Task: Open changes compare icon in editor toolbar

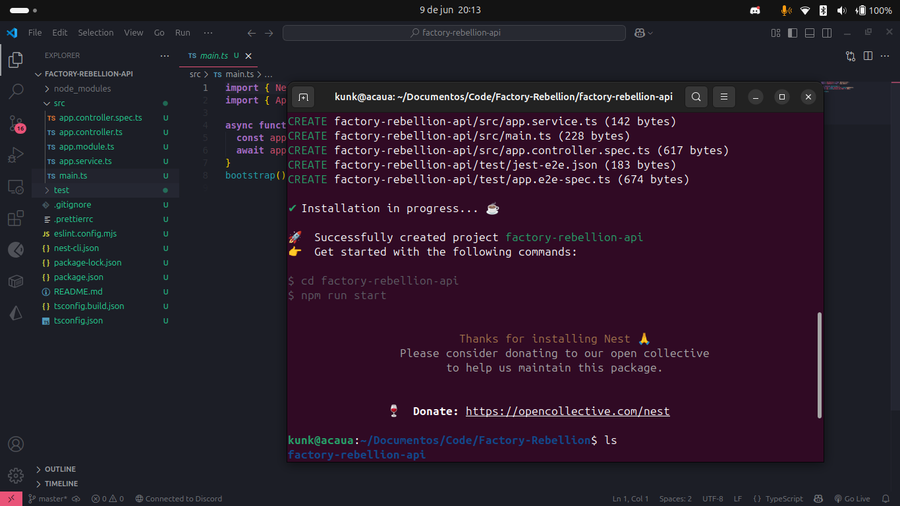Action: click(x=851, y=56)
